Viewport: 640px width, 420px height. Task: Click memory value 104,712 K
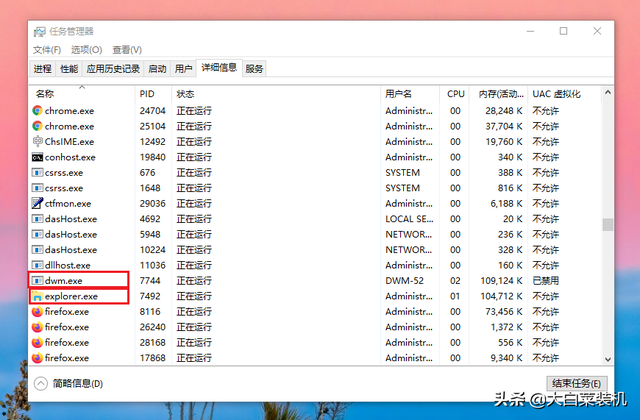pos(502,296)
